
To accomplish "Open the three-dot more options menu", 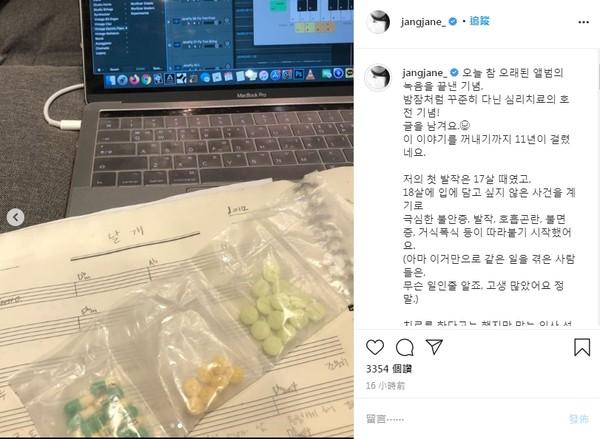I will pos(584,22).
